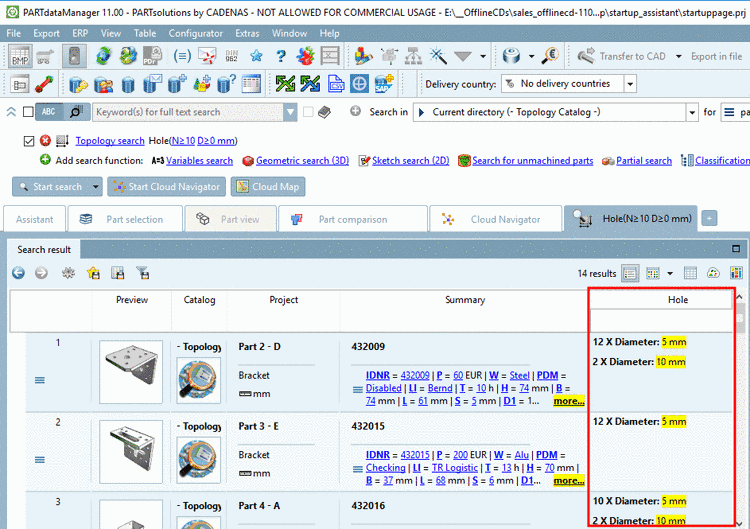Click the database with users icon
750x529 pixels.
click(103, 84)
